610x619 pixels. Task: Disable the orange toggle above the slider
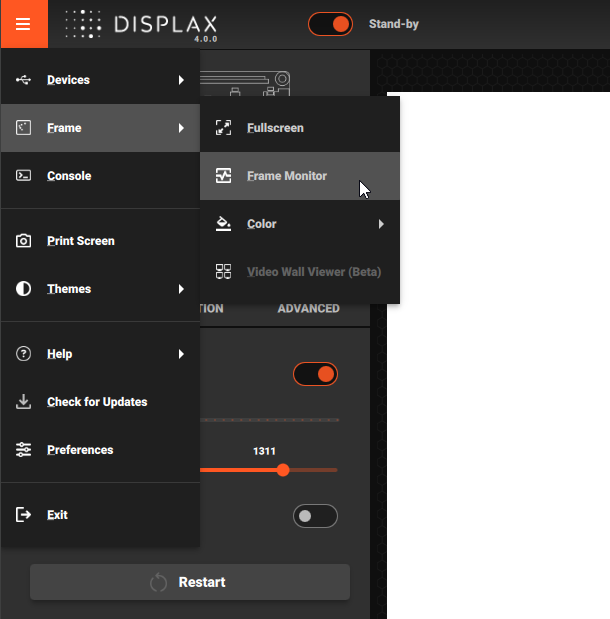tap(315, 375)
